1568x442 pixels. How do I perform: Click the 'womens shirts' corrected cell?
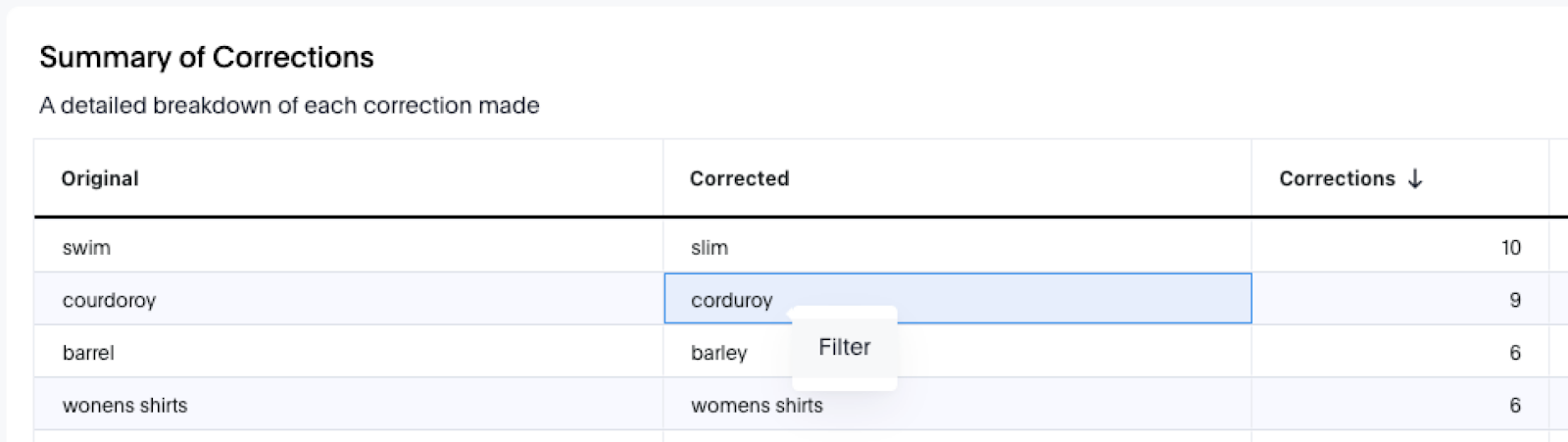tap(757, 406)
